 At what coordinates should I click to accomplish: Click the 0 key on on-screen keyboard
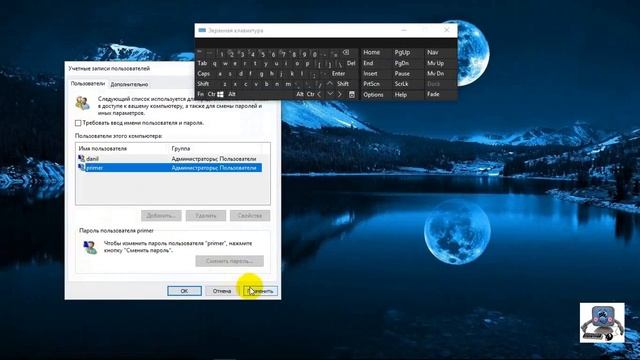315,54
